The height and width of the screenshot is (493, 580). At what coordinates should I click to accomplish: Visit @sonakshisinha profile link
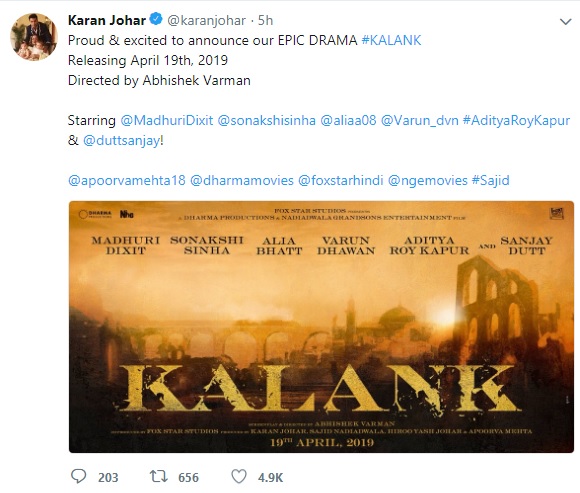[267, 121]
